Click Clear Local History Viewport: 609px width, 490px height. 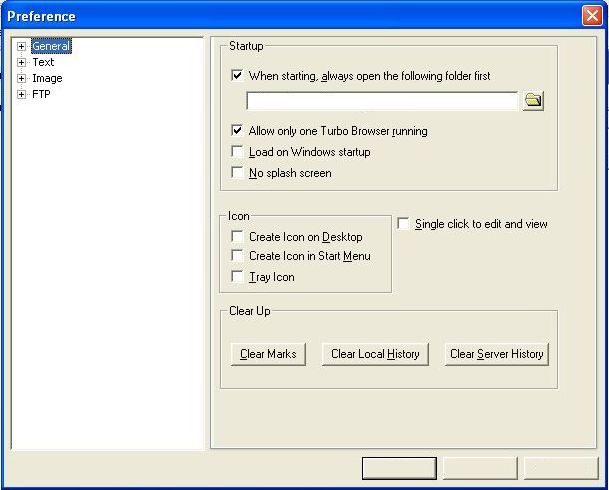point(375,354)
